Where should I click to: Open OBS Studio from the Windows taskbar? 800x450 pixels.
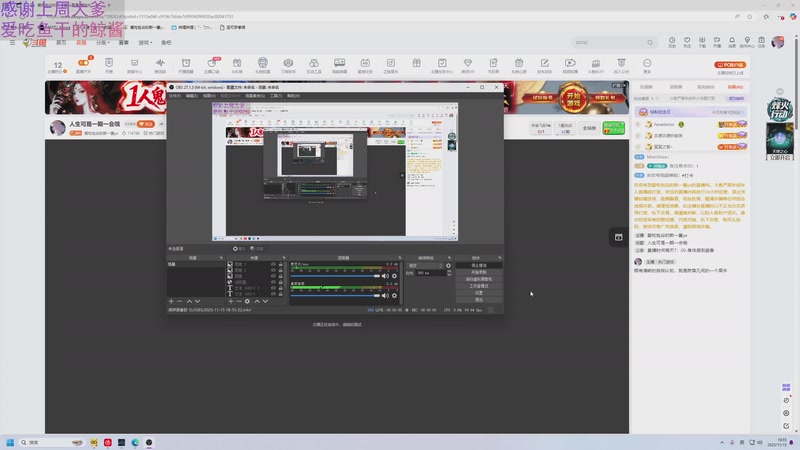[x=149, y=442]
